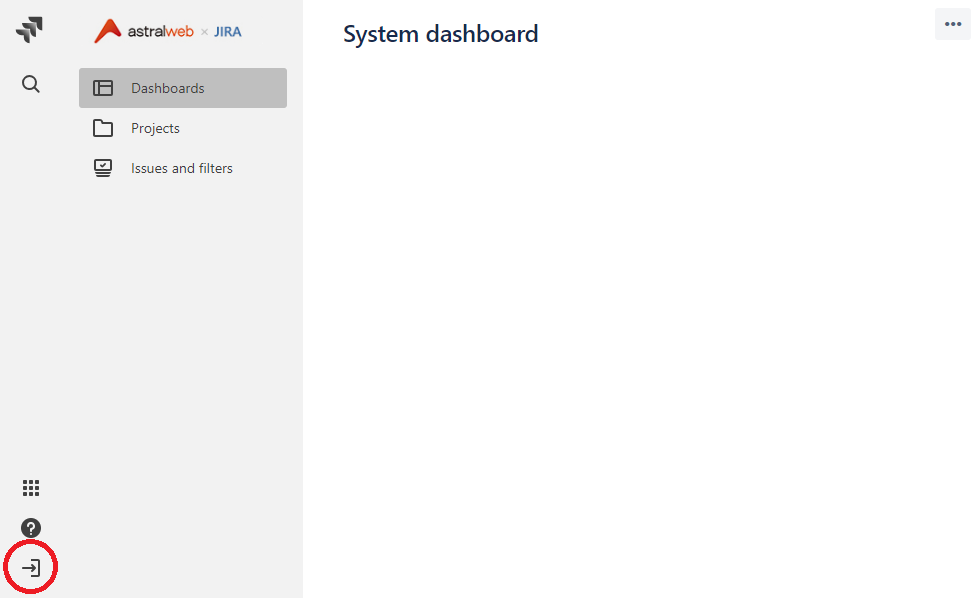
Task: Click the circled log in arrow icon
Action: [31, 567]
